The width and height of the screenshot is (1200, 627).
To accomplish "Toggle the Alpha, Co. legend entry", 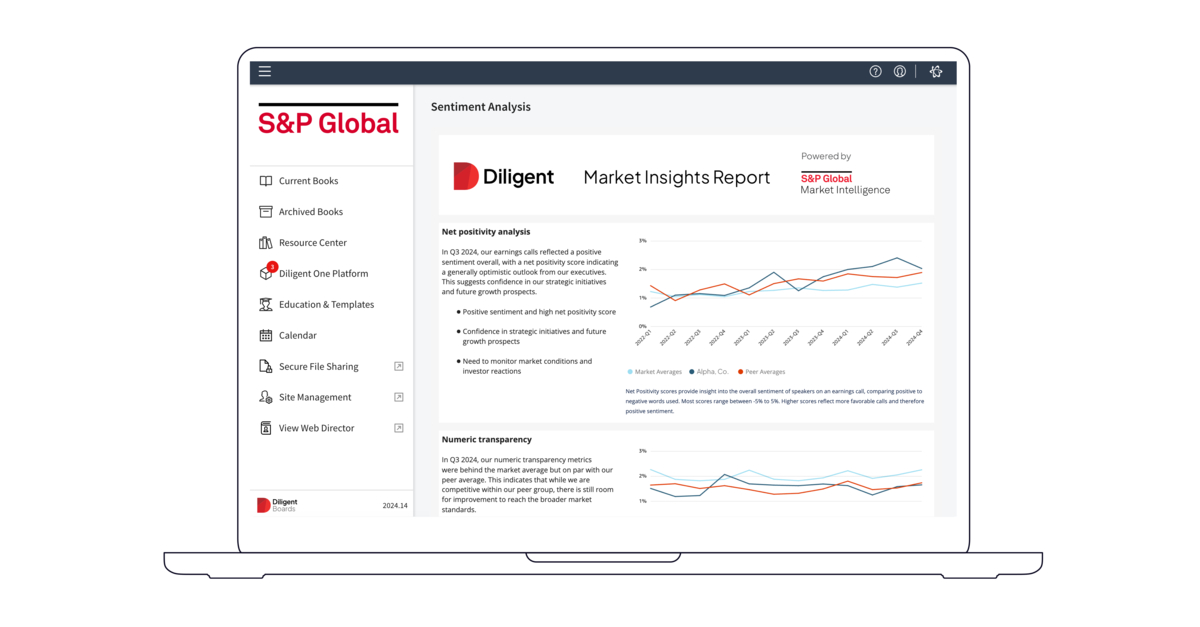I will point(711,370).
